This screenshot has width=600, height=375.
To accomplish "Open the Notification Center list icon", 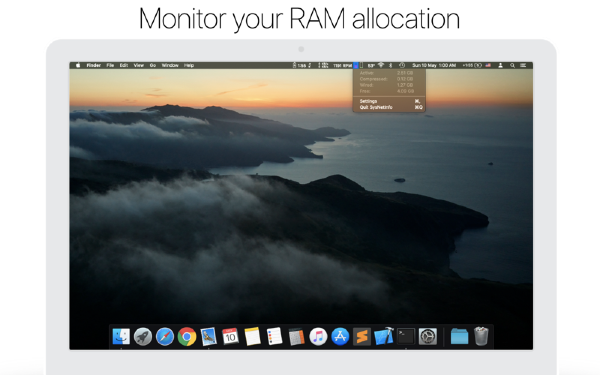I will [523, 65].
